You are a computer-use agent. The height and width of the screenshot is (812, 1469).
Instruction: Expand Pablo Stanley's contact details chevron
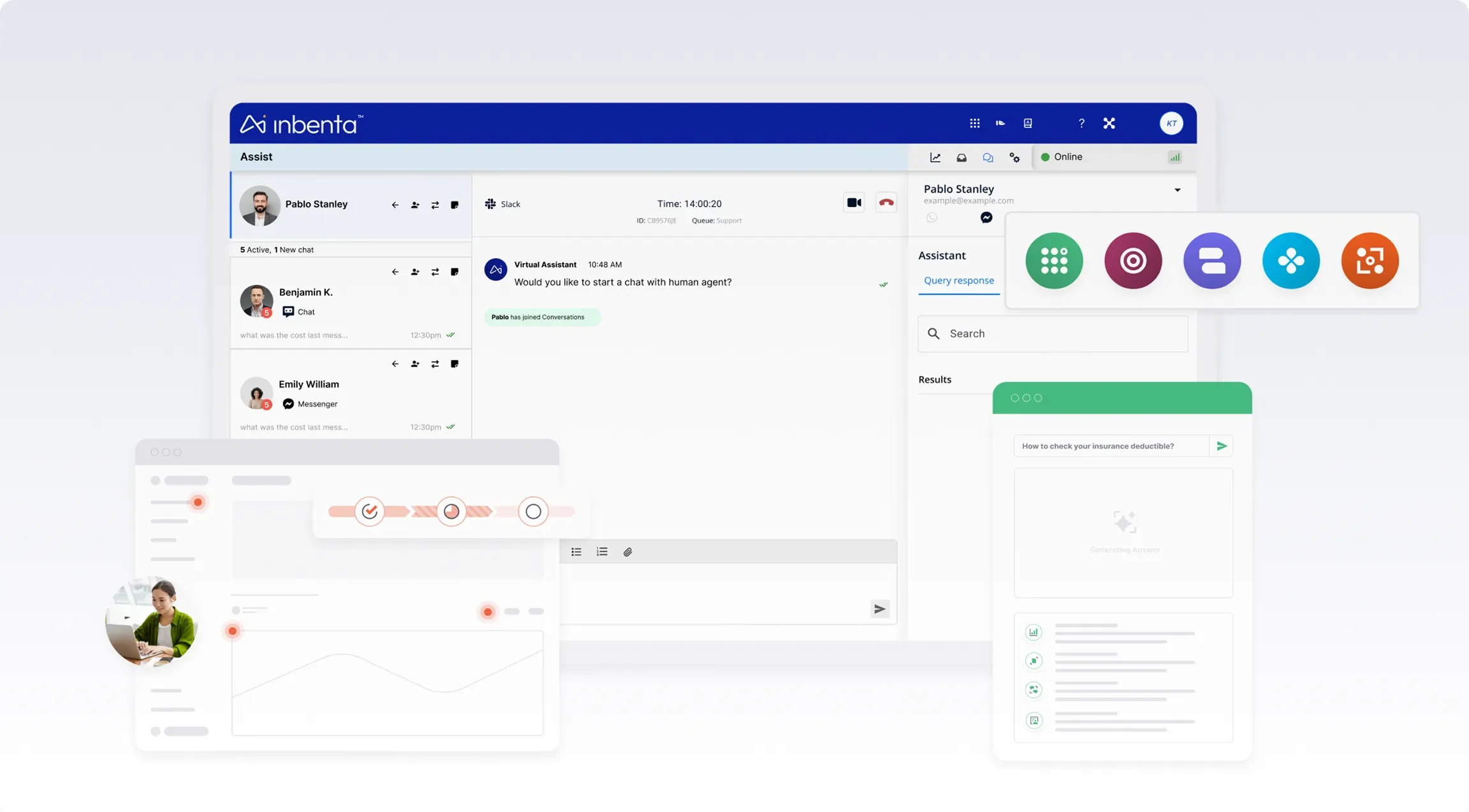point(1177,189)
